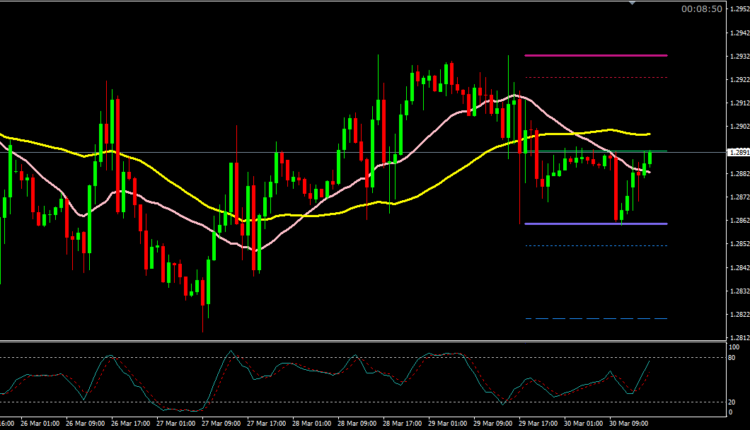Click the latest green candle on chart
This screenshot has height=430, width=750.
click(x=649, y=158)
